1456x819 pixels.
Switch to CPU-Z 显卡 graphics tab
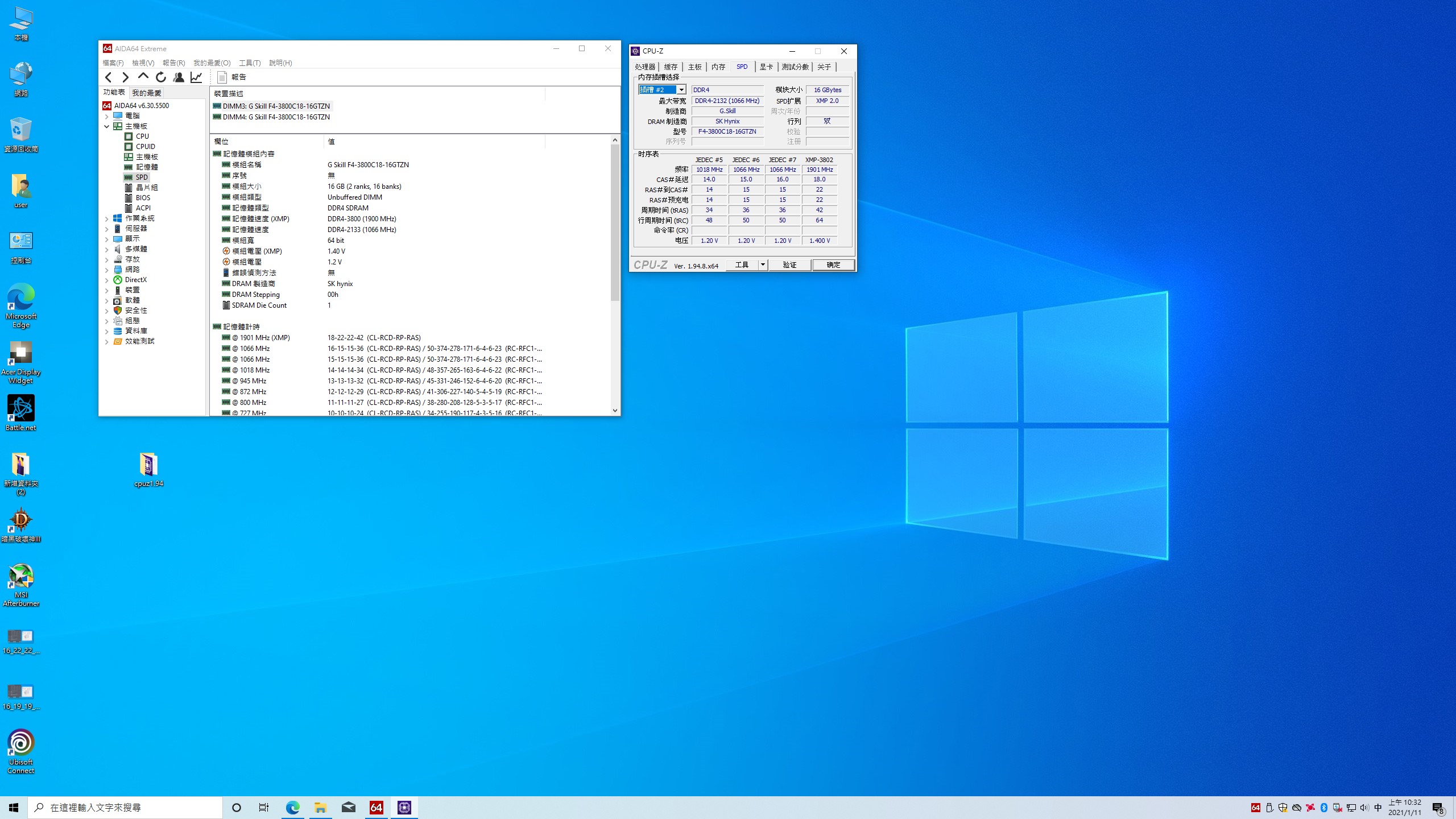coord(767,67)
